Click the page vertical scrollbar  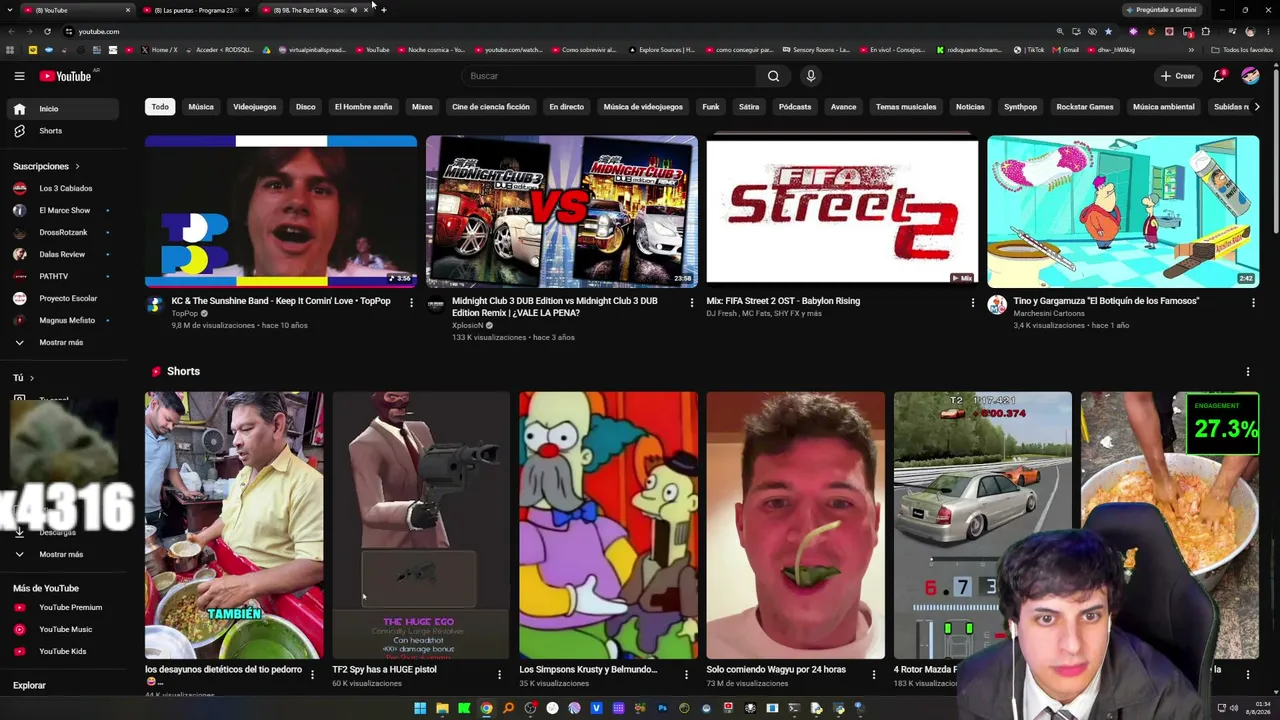coord(1275,150)
